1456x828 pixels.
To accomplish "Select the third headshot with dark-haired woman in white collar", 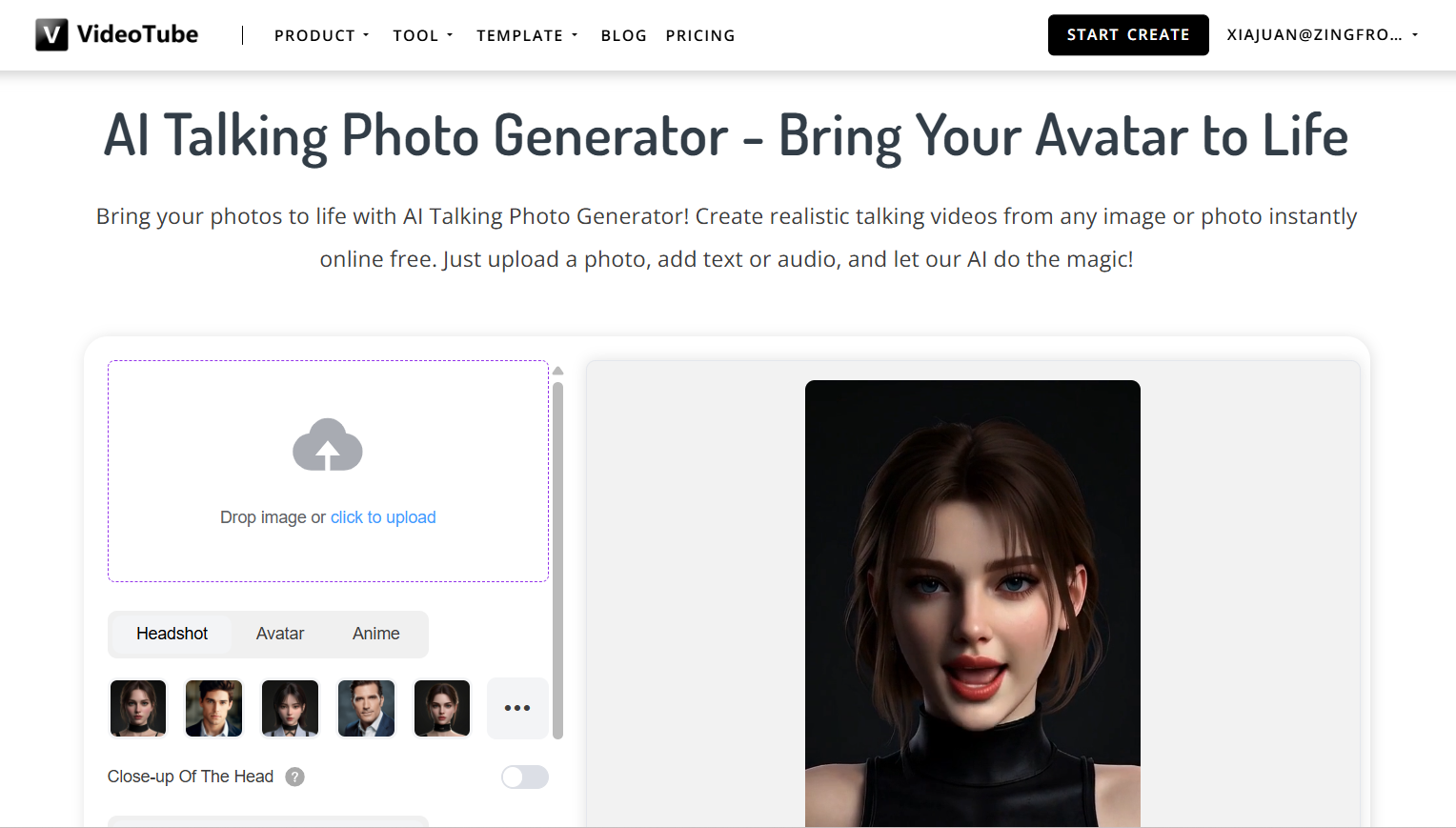I will tap(290, 708).
